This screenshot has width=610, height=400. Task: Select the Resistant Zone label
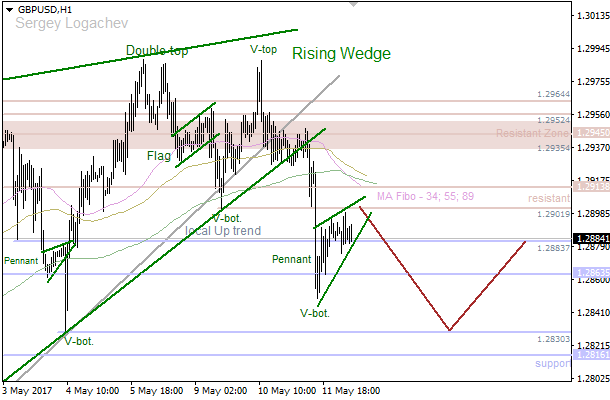535,133
